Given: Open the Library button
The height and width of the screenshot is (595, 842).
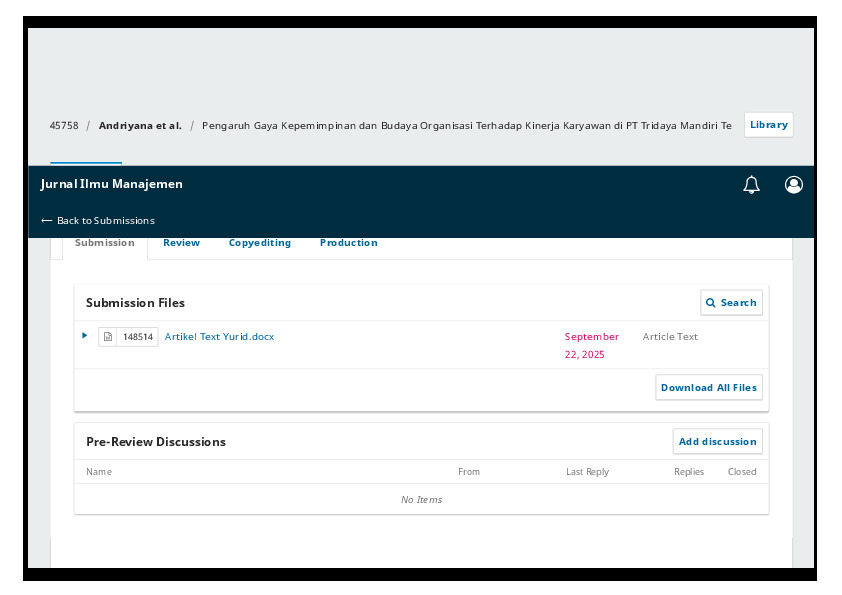Looking at the screenshot, I should [768, 125].
